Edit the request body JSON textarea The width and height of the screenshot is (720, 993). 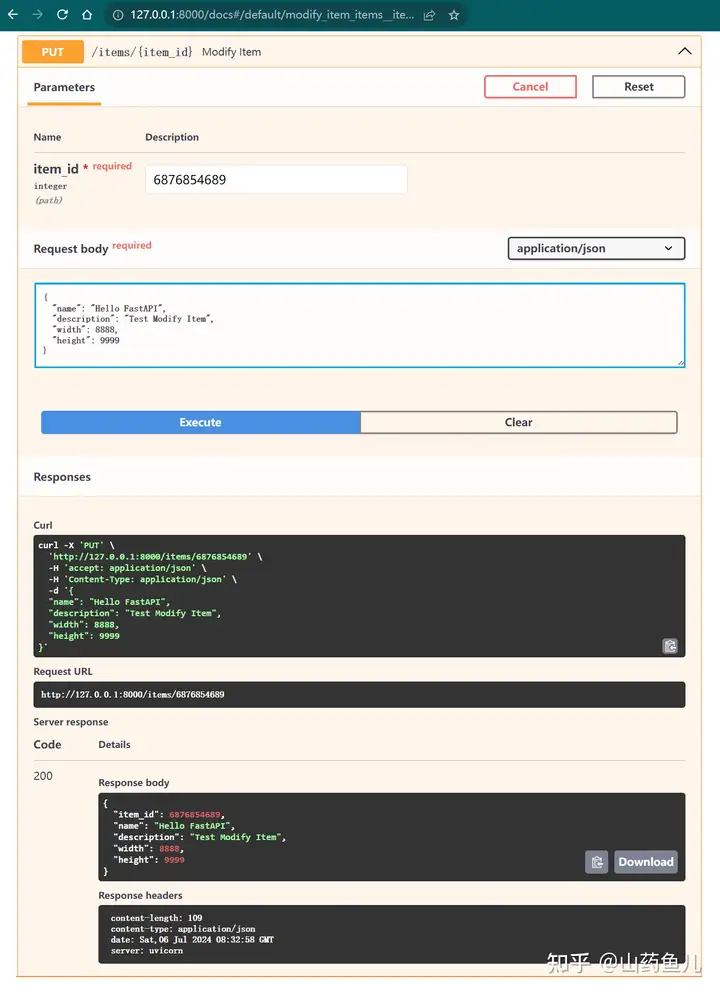click(x=360, y=326)
